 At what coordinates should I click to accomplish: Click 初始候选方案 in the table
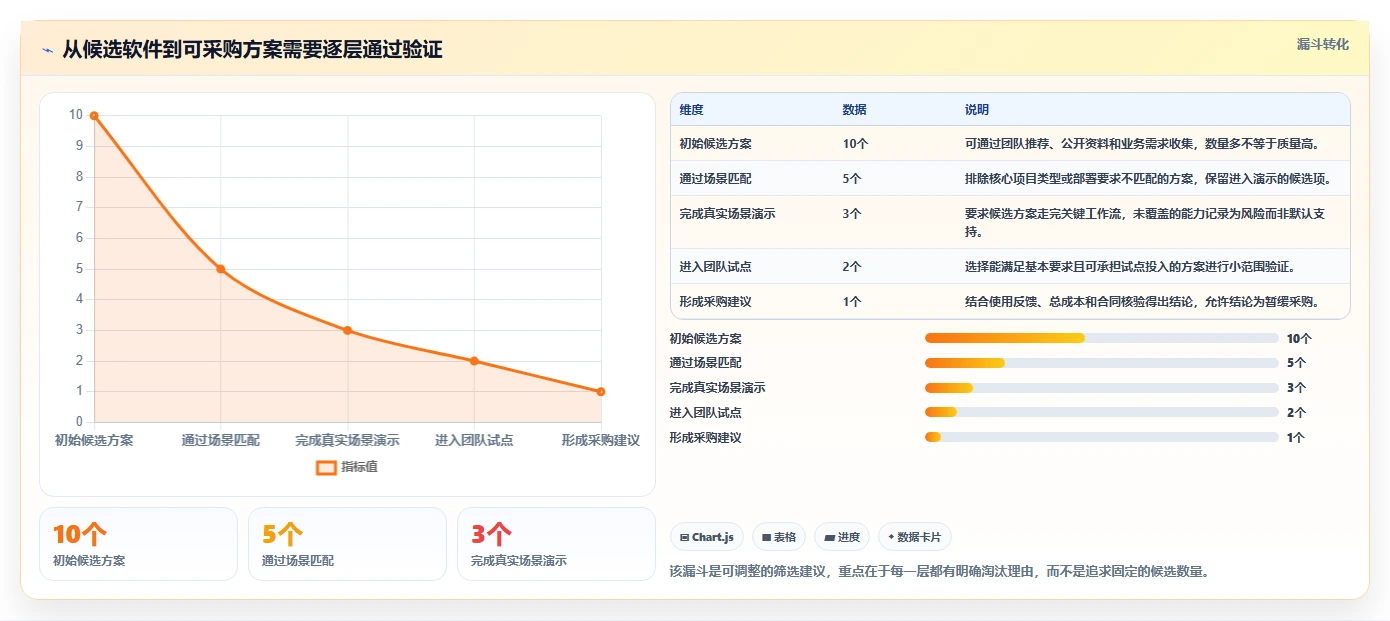click(716, 144)
